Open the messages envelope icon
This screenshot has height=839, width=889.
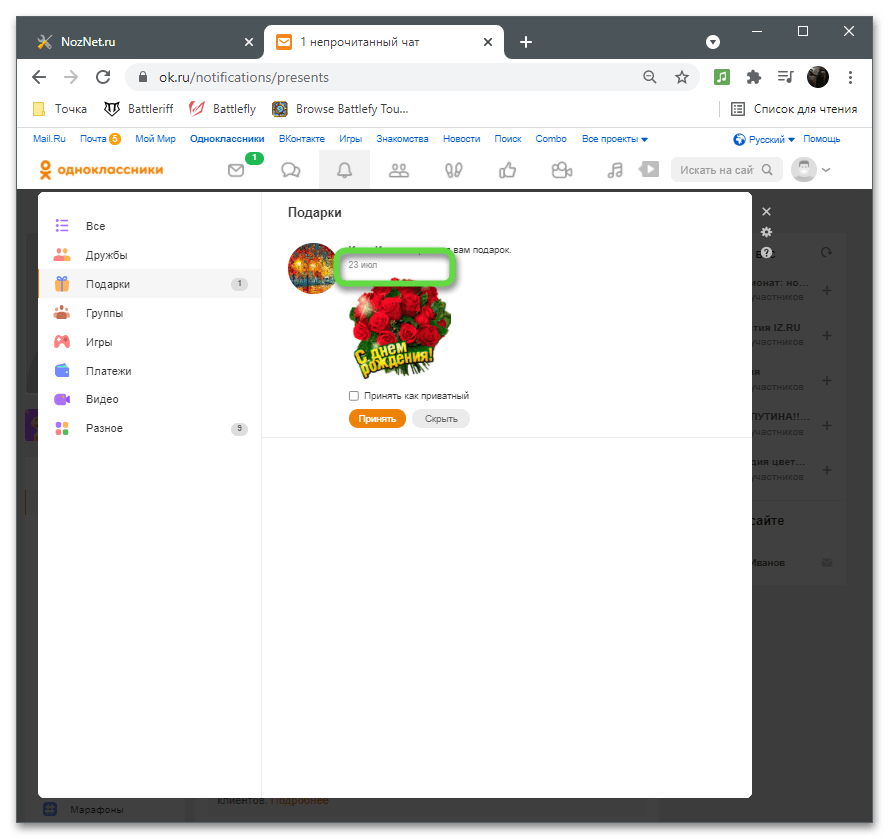click(x=236, y=170)
